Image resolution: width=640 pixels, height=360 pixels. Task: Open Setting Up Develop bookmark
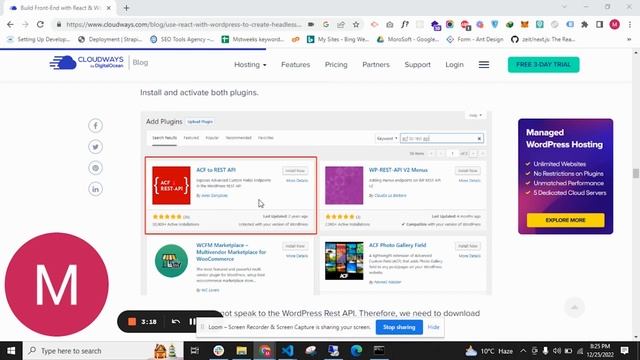click(x=39, y=39)
